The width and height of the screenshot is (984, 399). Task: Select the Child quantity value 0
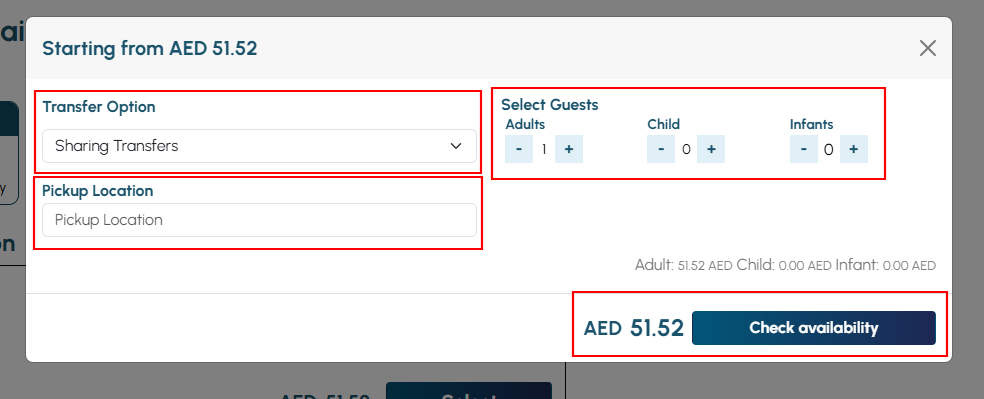[x=686, y=149]
